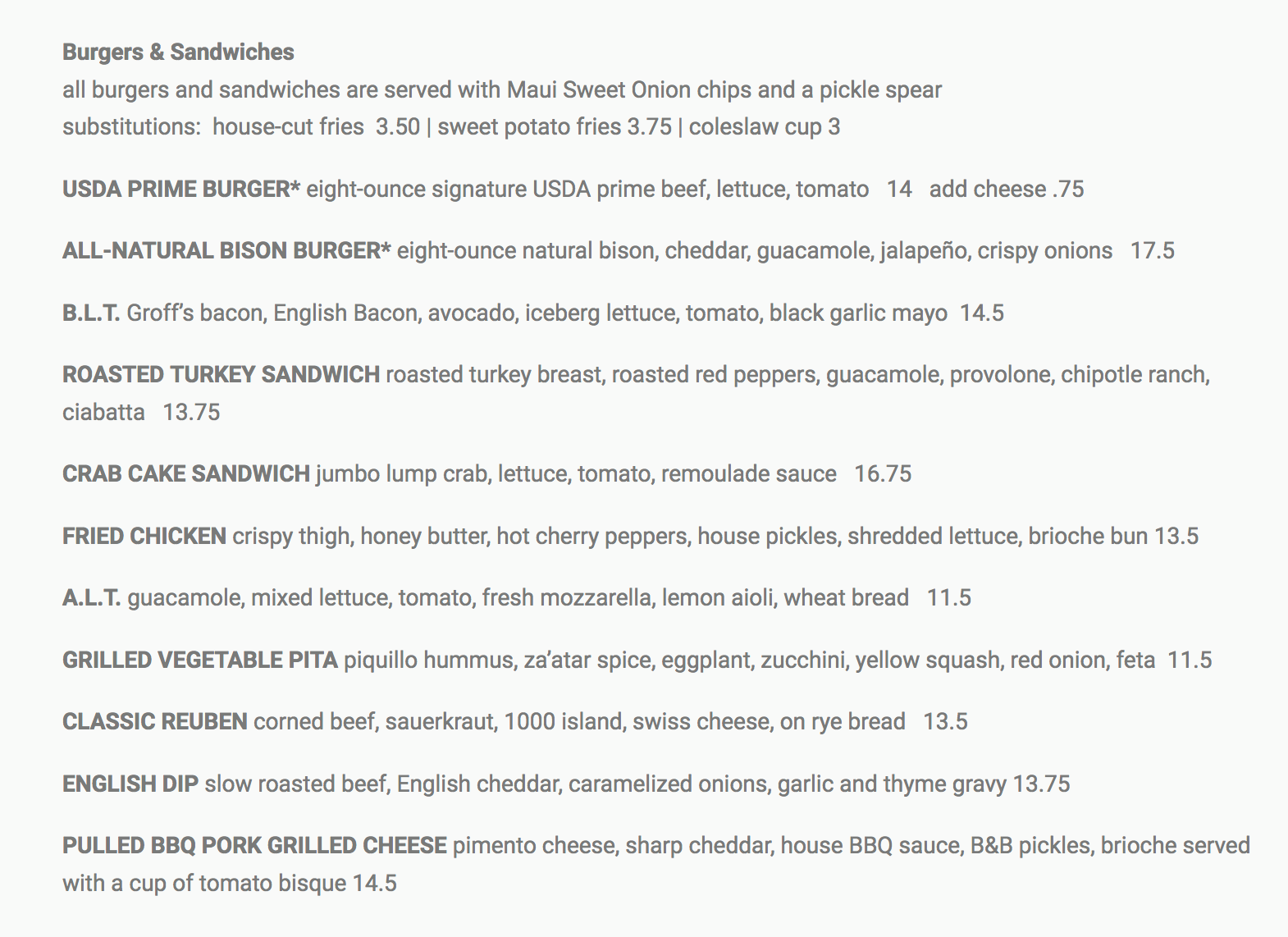Click the bison burger price 17.5
This screenshot has height=937, width=1288.
tap(1152, 251)
